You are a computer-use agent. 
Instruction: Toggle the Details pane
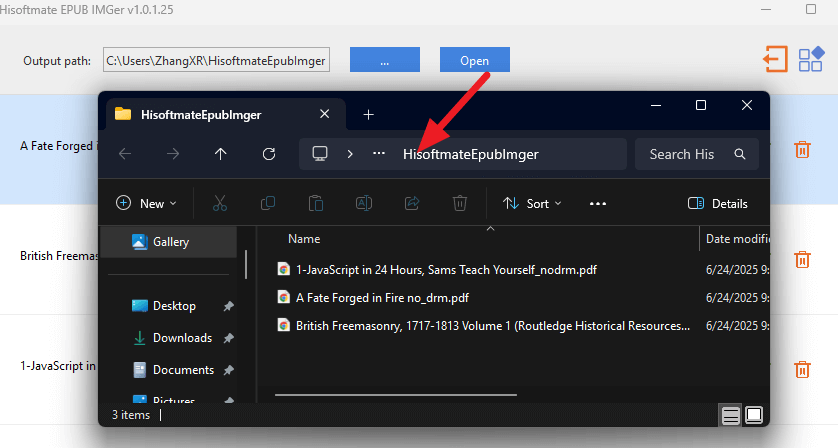pyautogui.click(x=718, y=203)
